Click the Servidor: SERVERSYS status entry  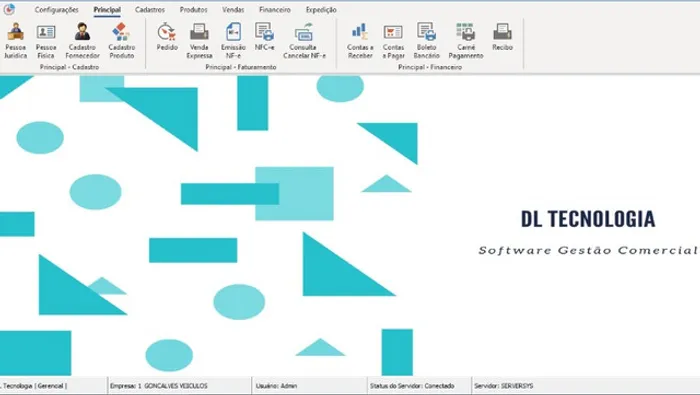pos(504,386)
